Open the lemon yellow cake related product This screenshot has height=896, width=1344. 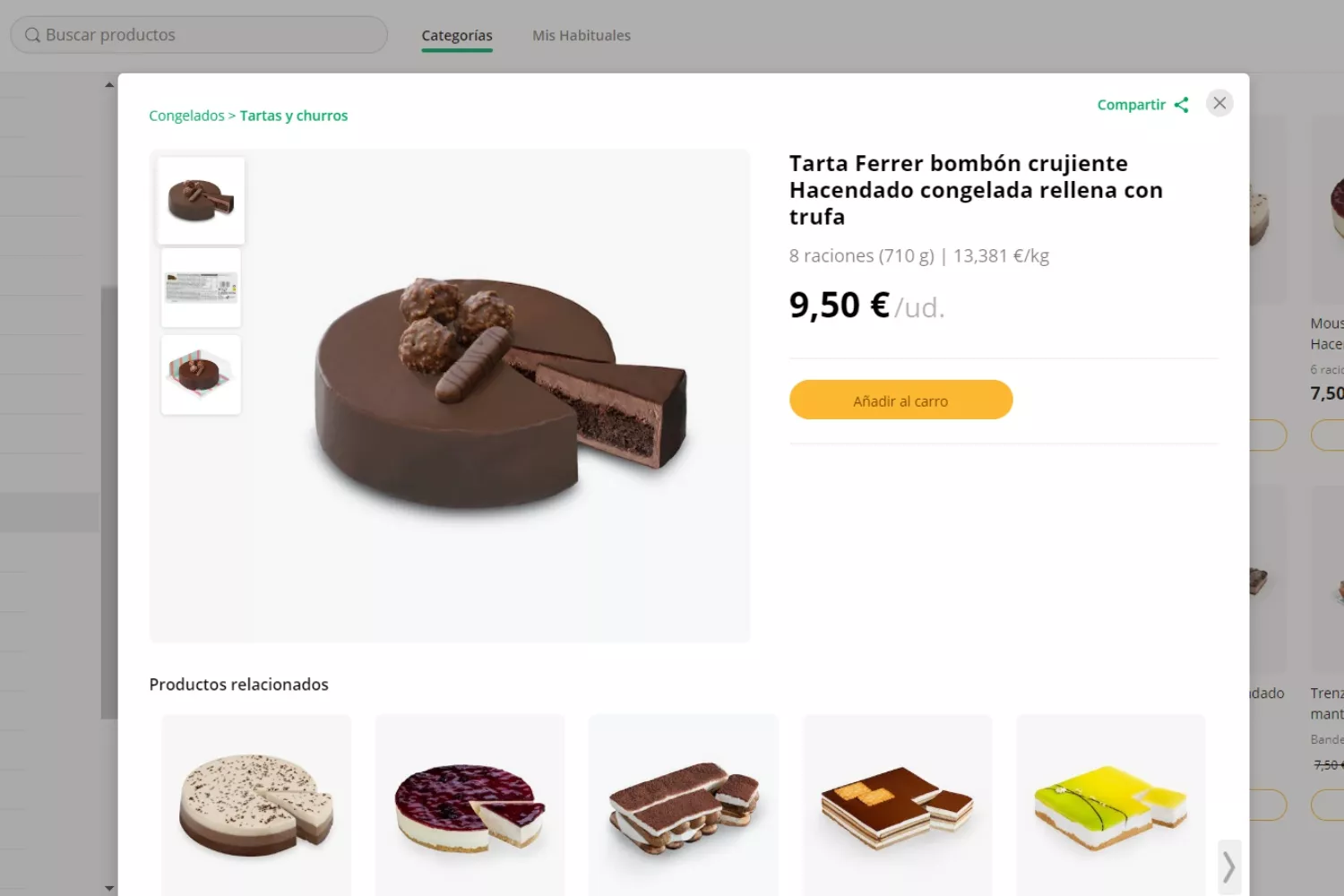pos(1111,805)
